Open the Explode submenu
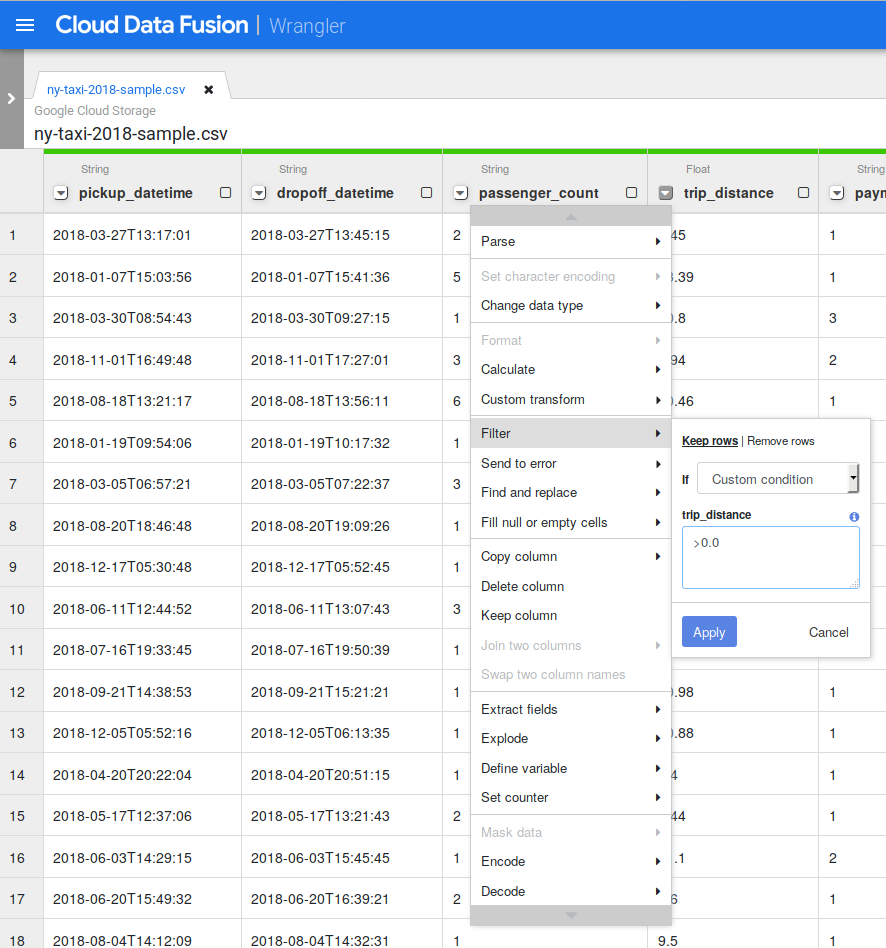This screenshot has height=948, width=886. pos(571,738)
